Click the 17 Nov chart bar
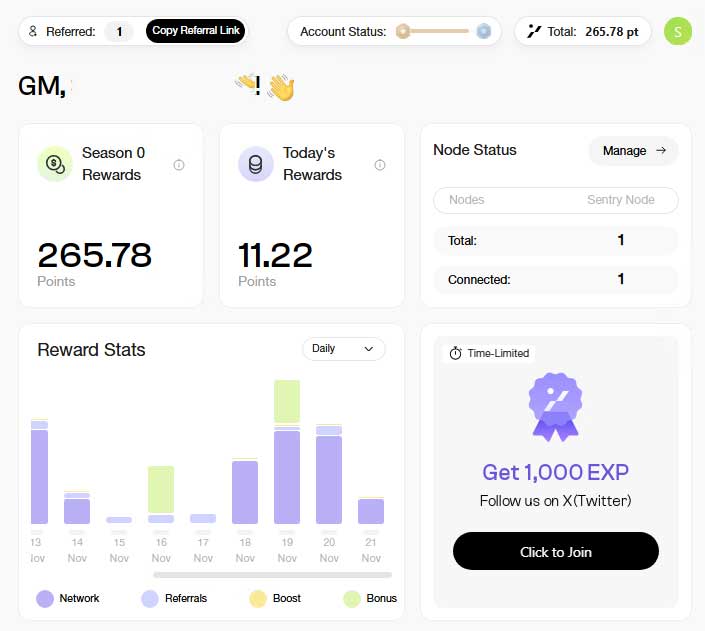The height and width of the screenshot is (631, 705). [x=203, y=519]
